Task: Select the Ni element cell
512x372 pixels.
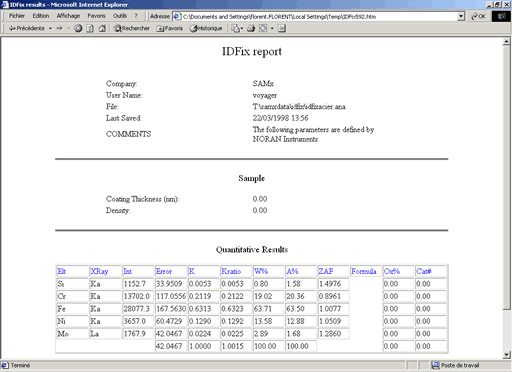Action: (72, 321)
